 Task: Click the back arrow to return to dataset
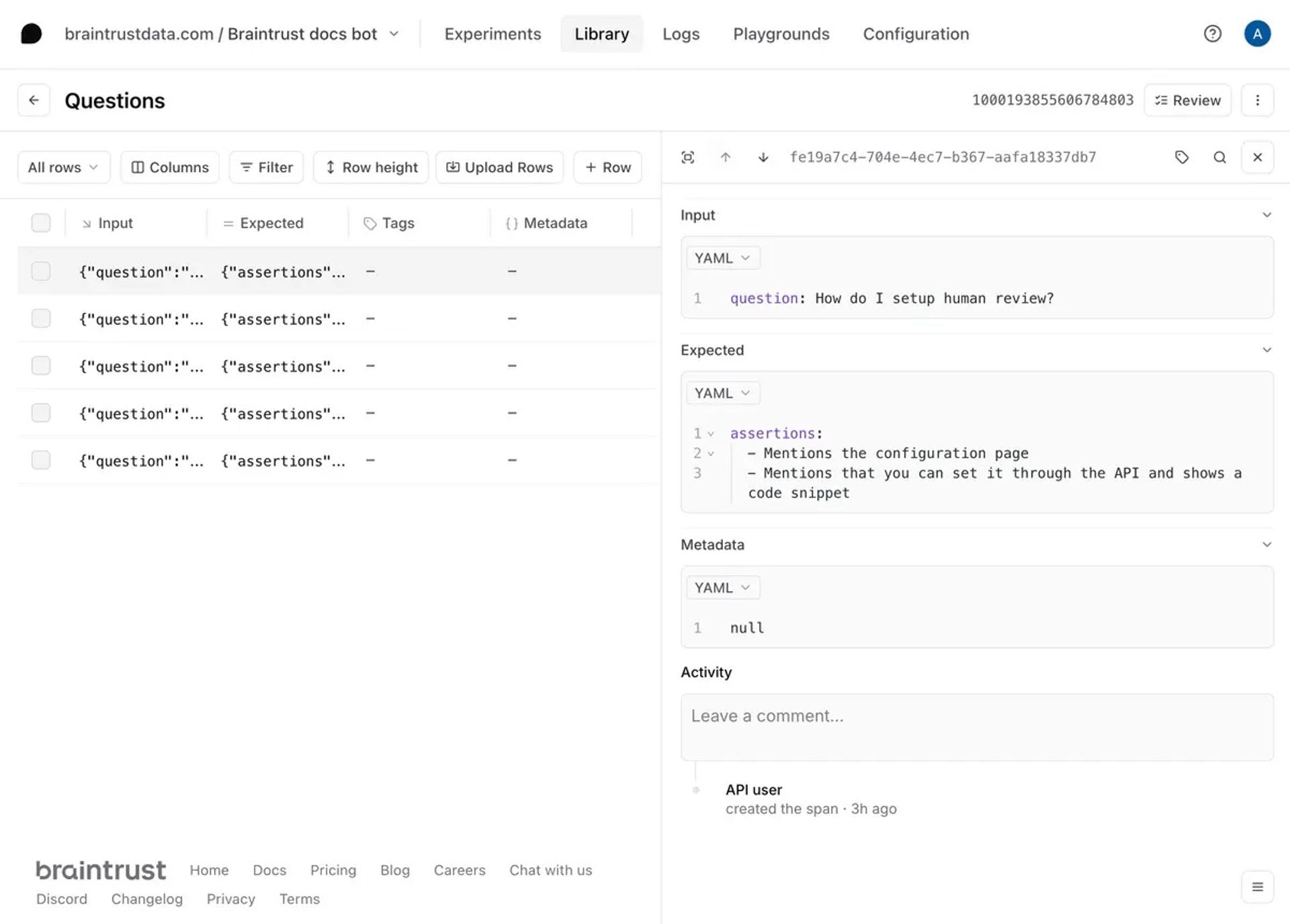point(33,100)
